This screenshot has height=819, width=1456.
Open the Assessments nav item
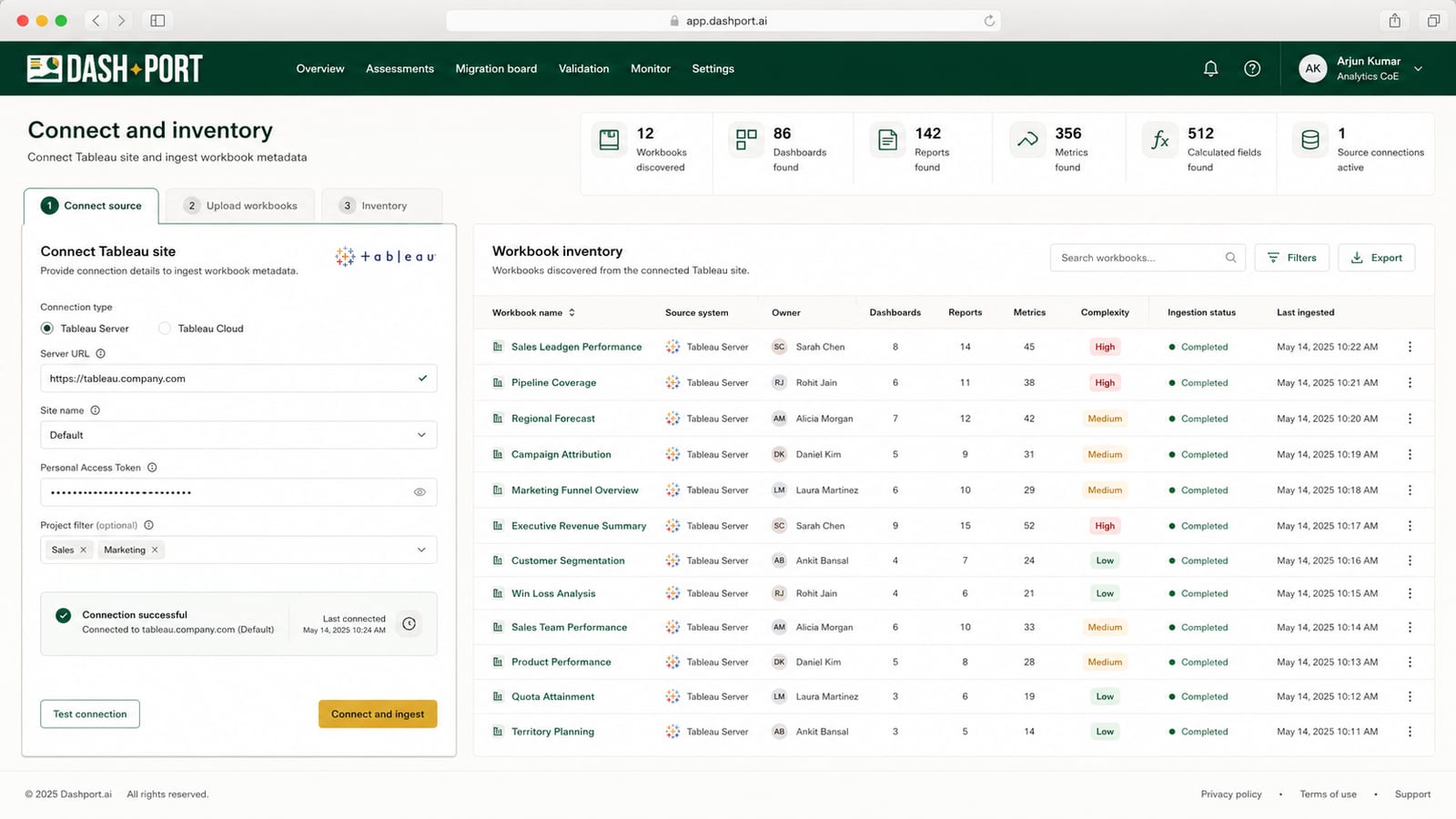click(399, 68)
